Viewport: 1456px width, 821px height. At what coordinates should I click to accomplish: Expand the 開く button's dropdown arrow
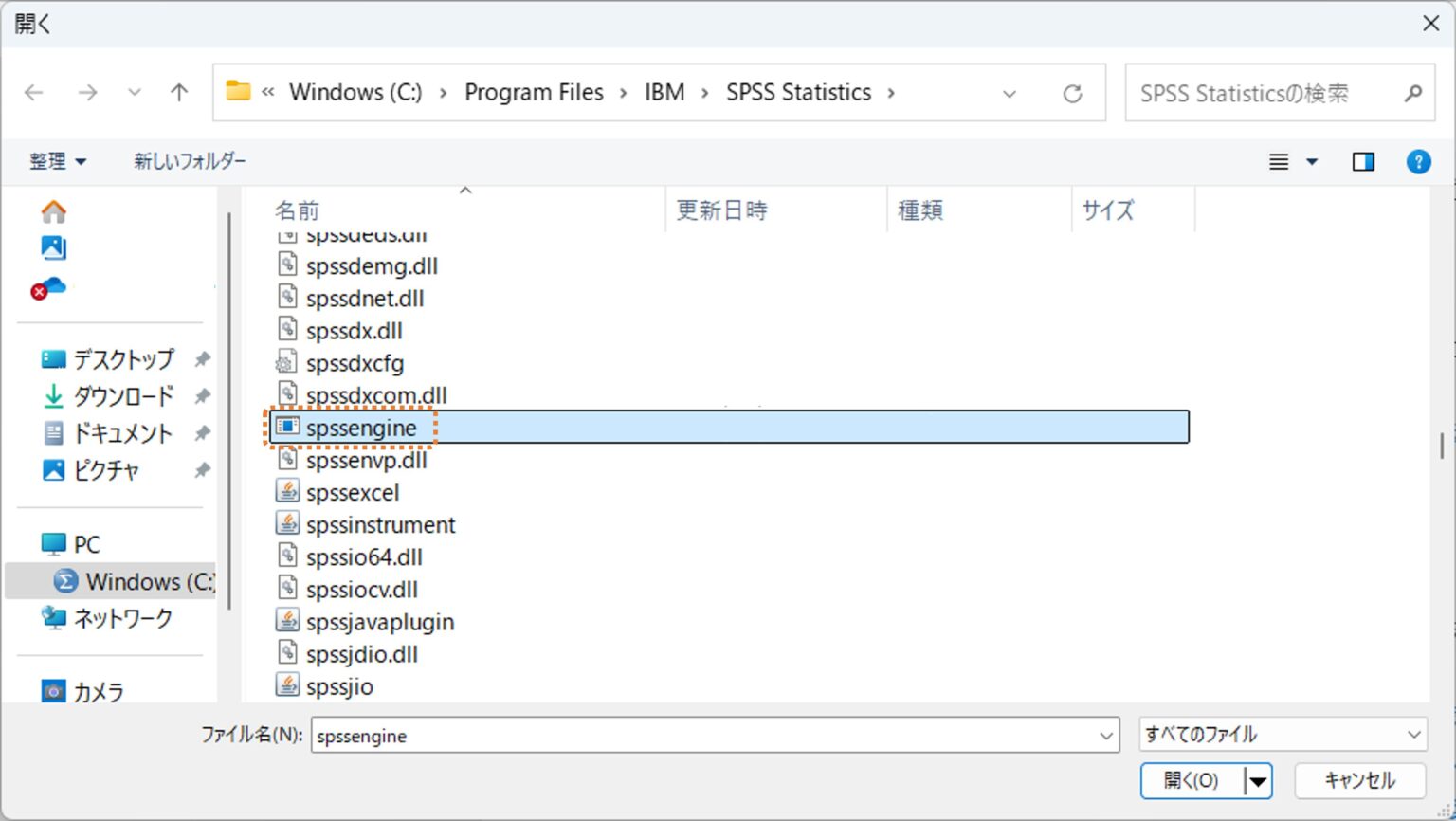1258,780
